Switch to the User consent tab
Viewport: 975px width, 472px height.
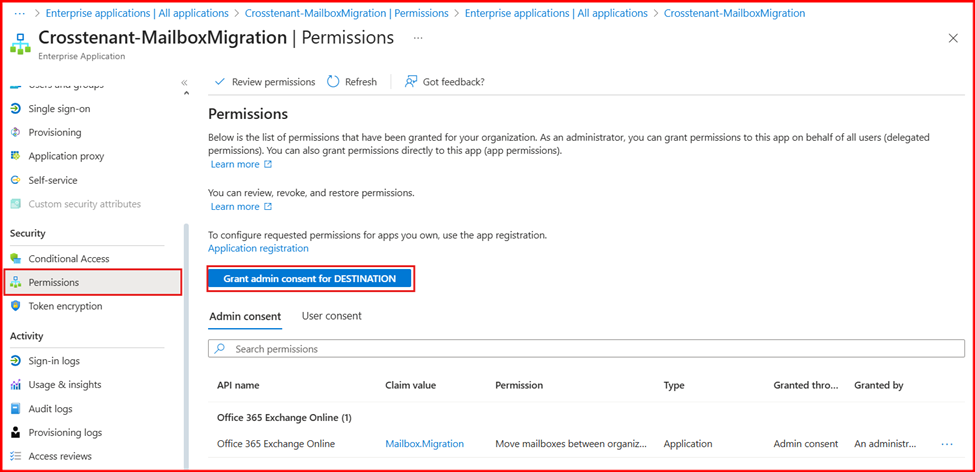(331, 316)
